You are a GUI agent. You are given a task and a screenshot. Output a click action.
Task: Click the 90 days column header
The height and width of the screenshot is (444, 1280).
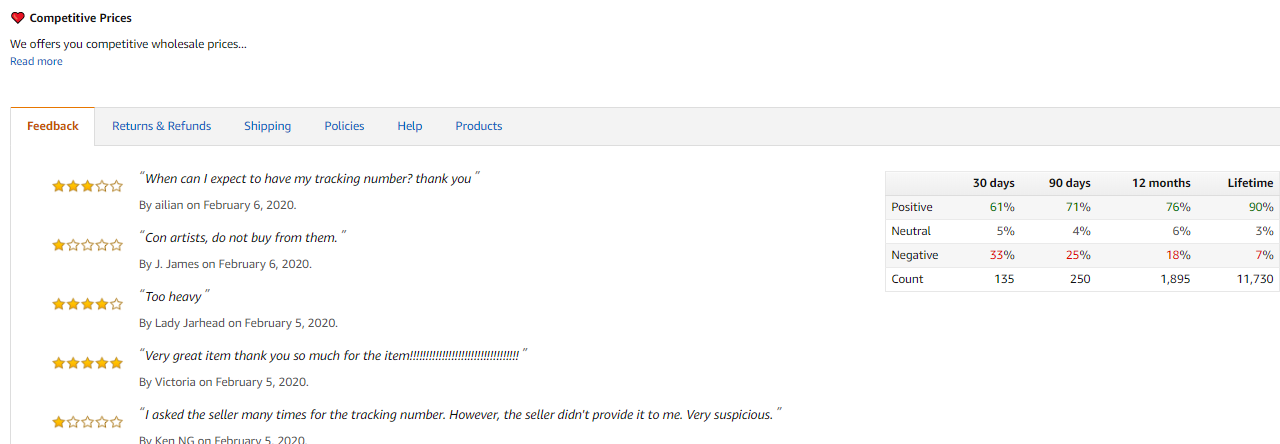pyautogui.click(x=1069, y=183)
